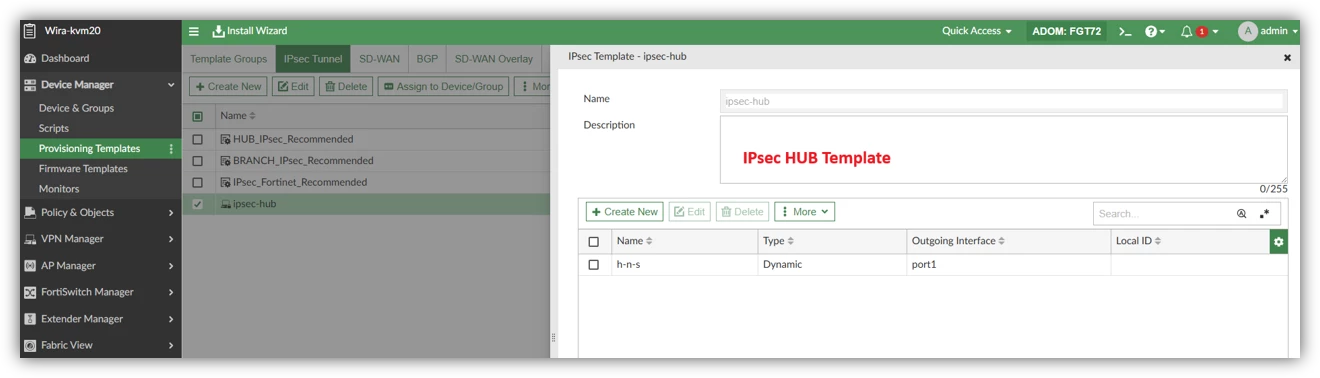Select the ipsec-hub template row name
Viewport: 1320px width, 378px height.
coord(255,204)
